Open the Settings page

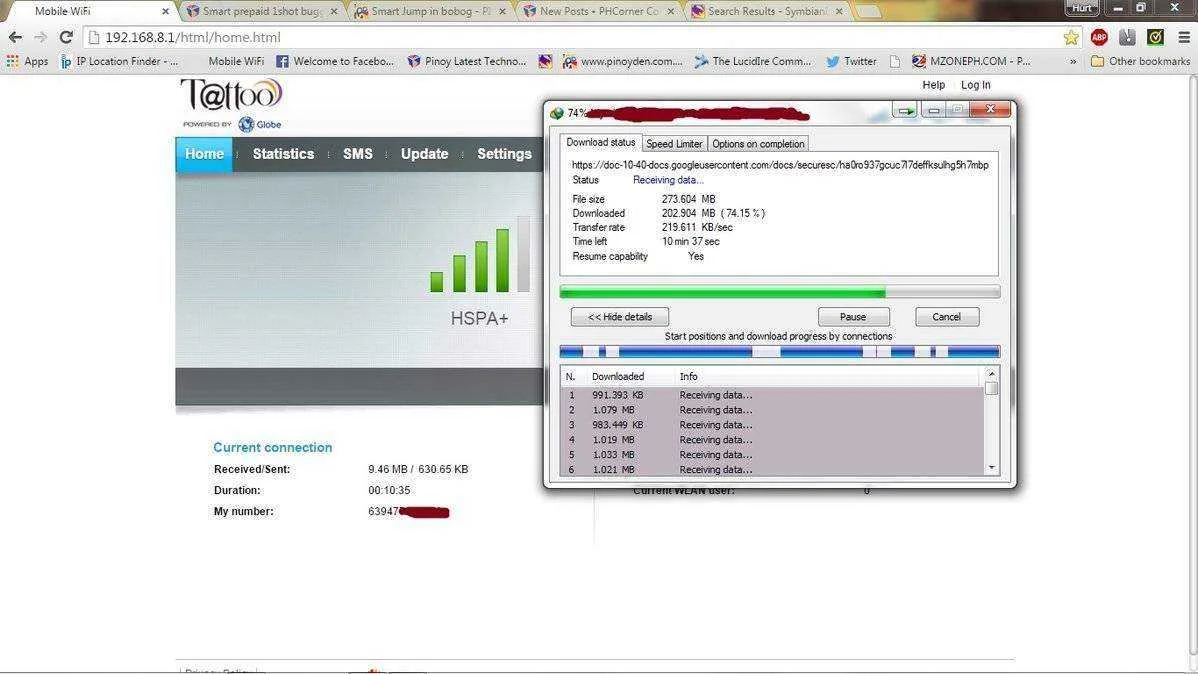[504, 154]
